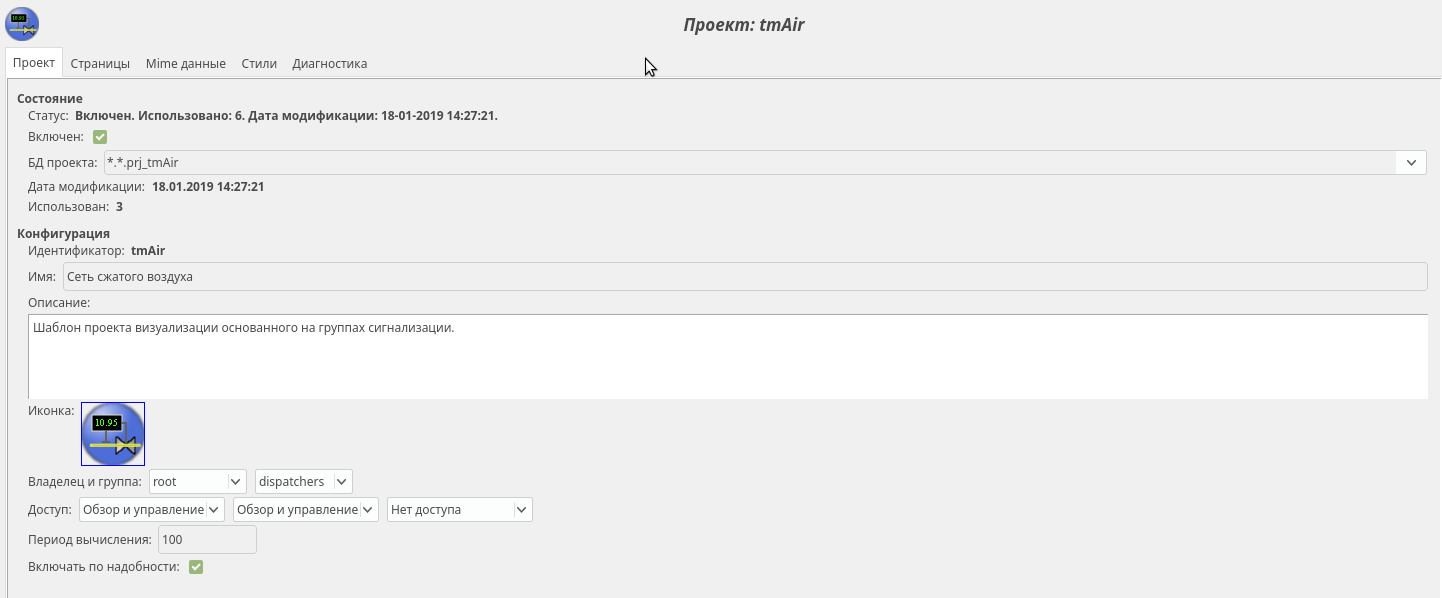Toggle 'Включать по надобности' checkbox
Screen dimensions: 1442x598
point(196,567)
